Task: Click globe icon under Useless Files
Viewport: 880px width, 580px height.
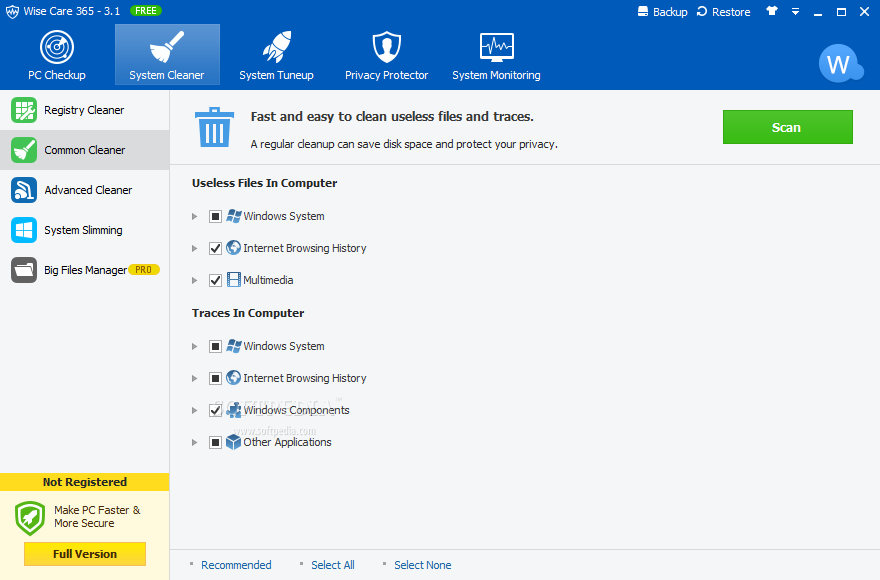Action: tap(233, 248)
